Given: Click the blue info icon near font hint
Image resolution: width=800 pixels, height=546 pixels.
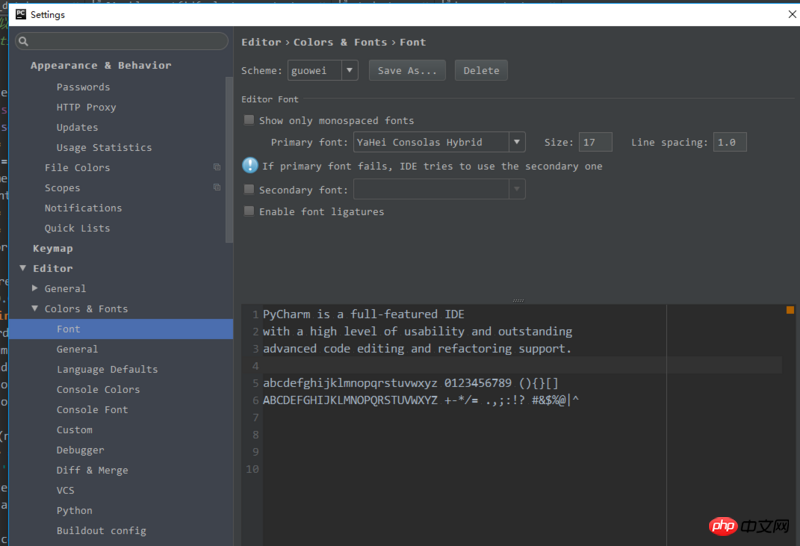Looking at the screenshot, I should click(x=250, y=166).
